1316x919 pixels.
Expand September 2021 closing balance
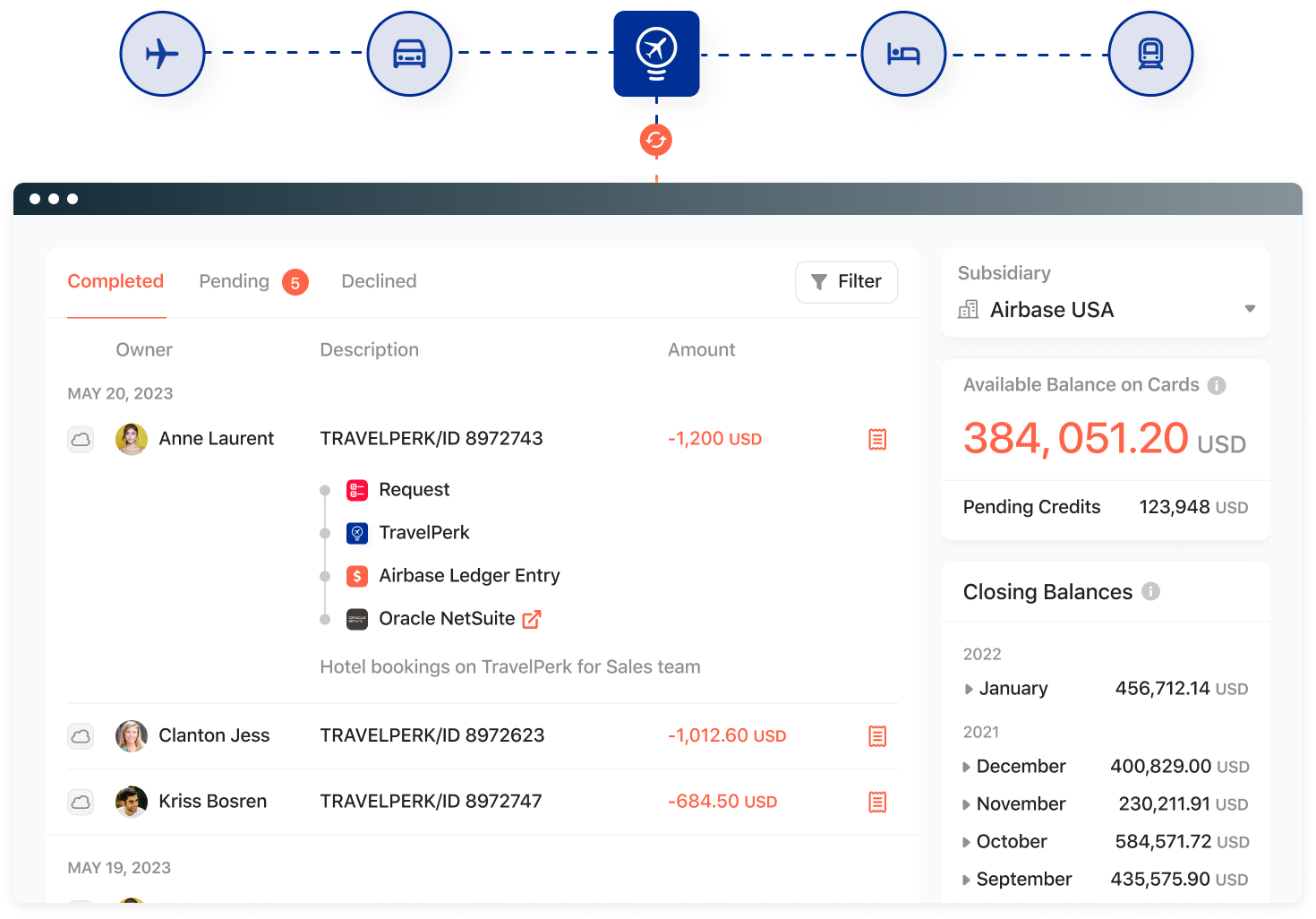(x=966, y=880)
